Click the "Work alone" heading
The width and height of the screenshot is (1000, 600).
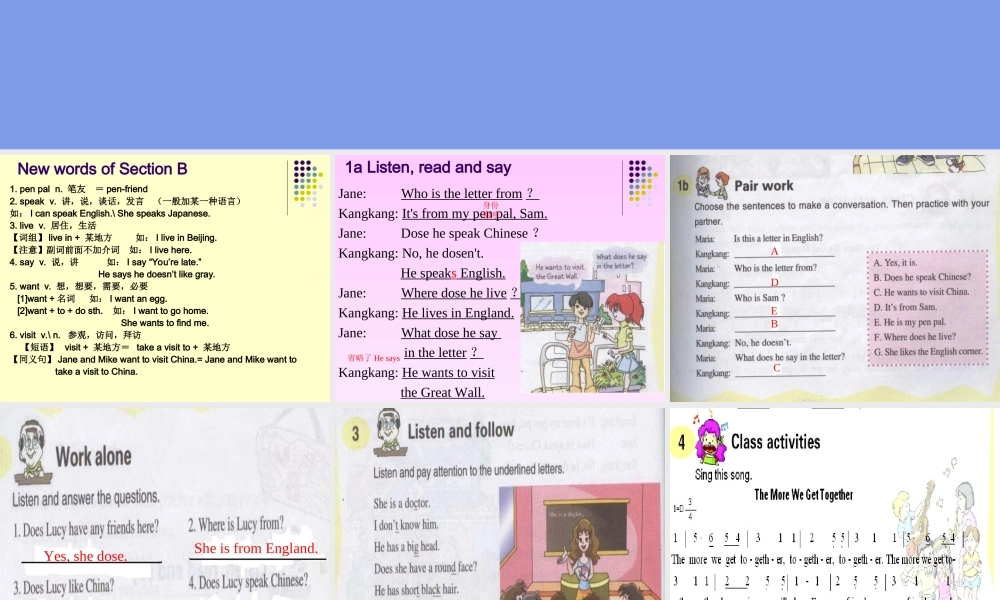(x=93, y=457)
